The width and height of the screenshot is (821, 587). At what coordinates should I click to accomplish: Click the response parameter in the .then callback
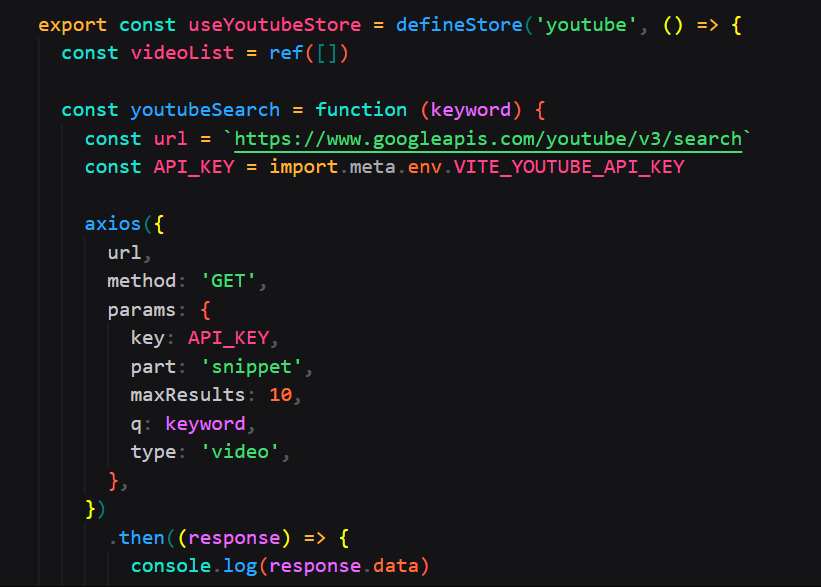point(234,538)
